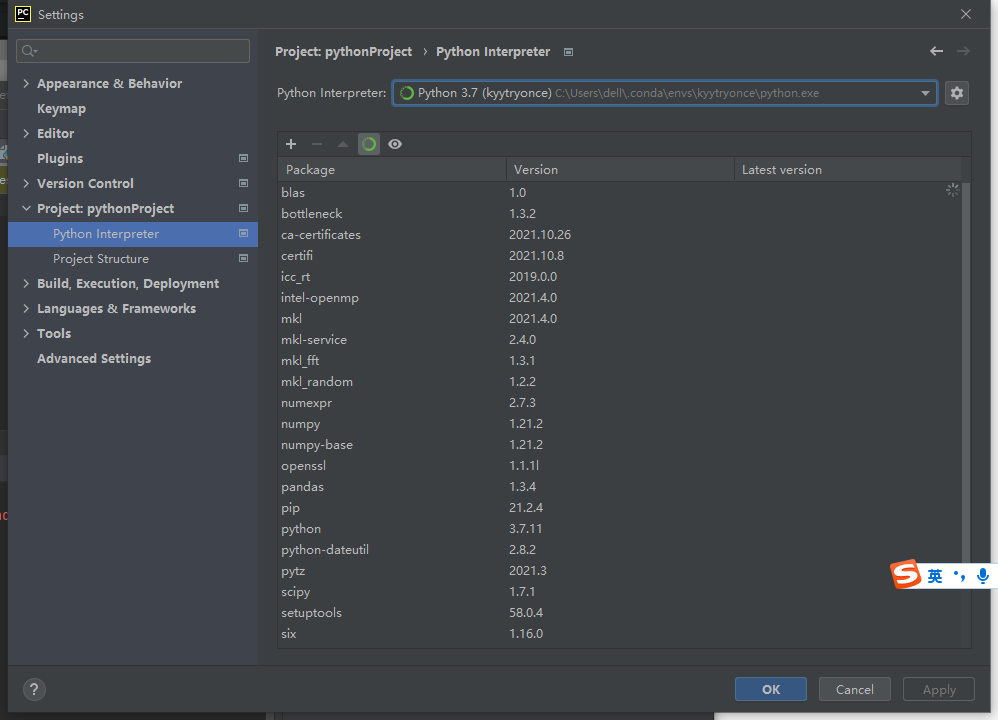Open interpreter settings via the gear icon
This screenshot has width=998, height=720.
(956, 92)
